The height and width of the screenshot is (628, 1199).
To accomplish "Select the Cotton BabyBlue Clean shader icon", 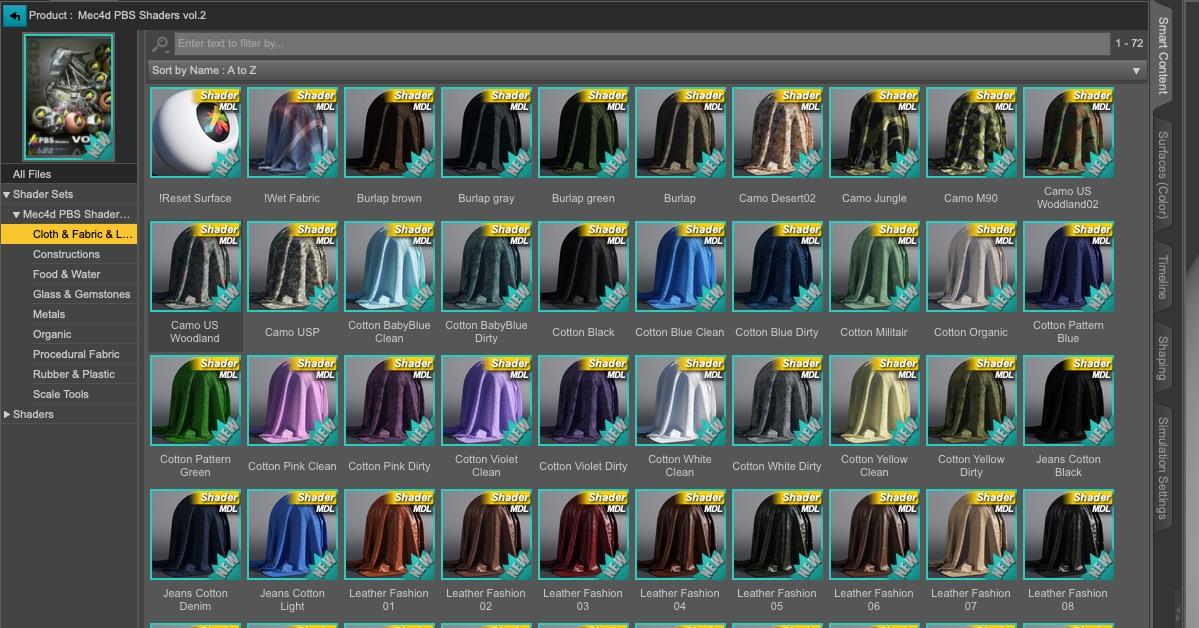I will (389, 266).
